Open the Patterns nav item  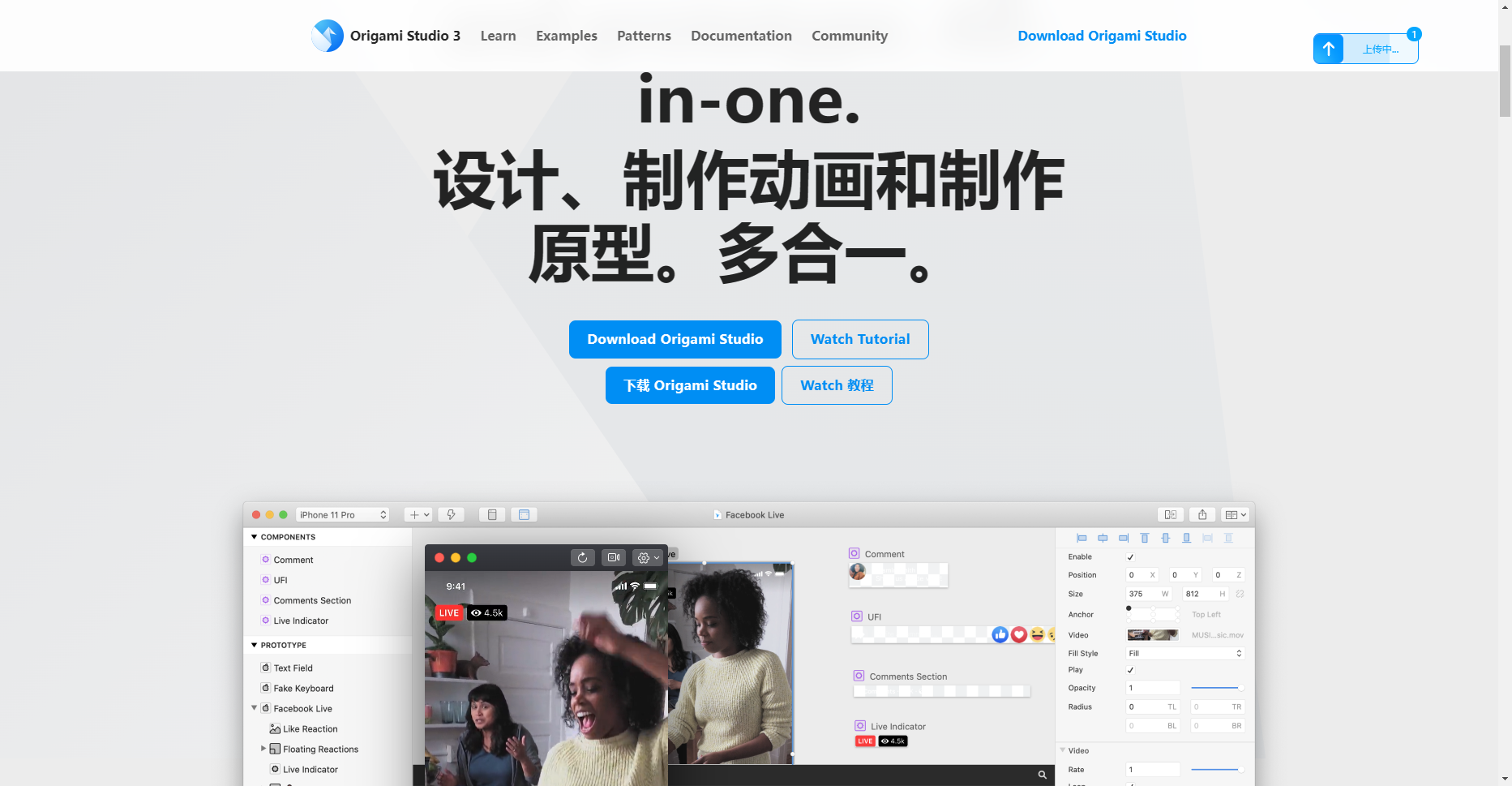coord(644,36)
